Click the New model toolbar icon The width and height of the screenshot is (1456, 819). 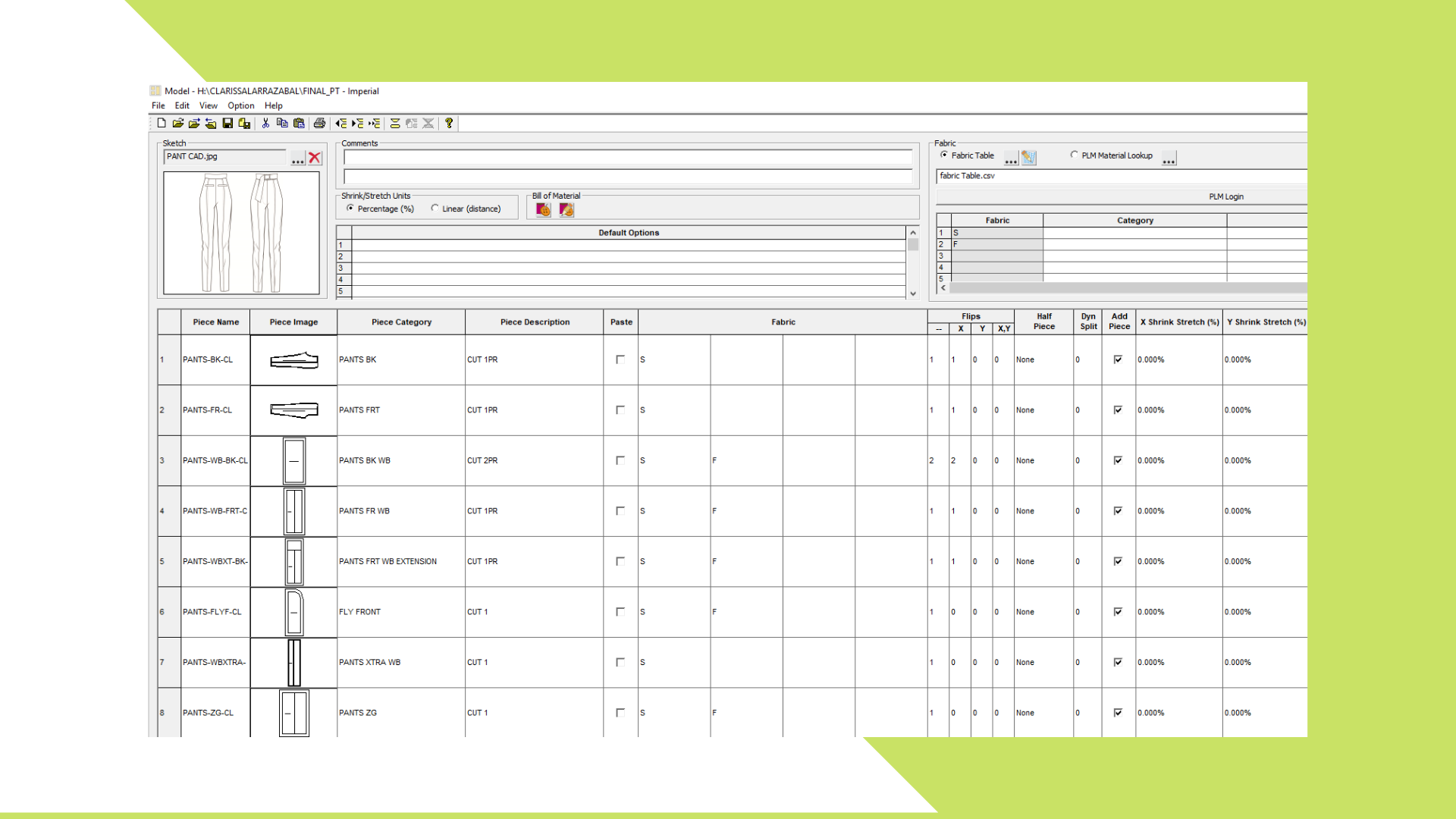pos(162,123)
